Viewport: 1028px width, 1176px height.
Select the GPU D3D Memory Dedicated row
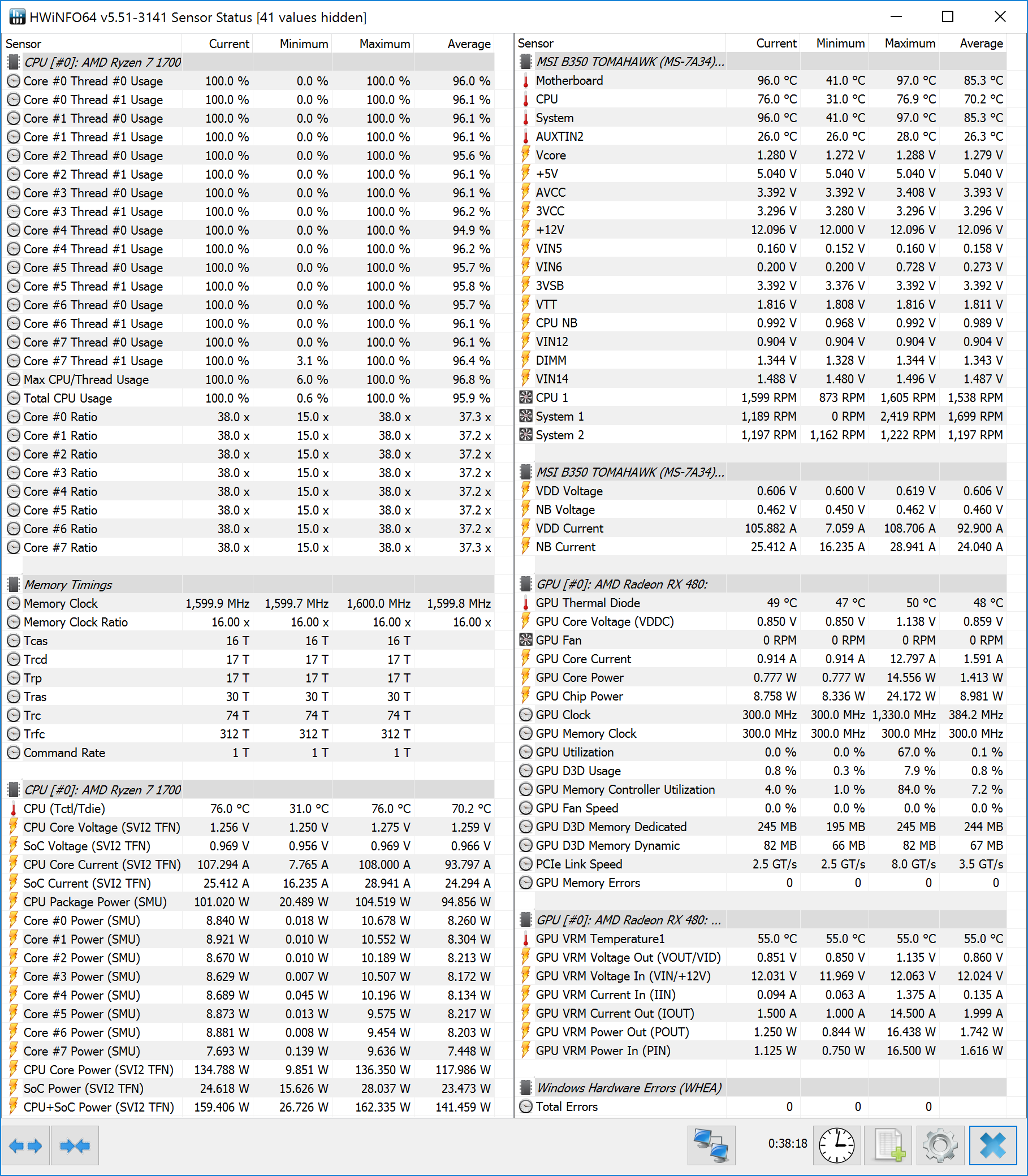(x=762, y=827)
